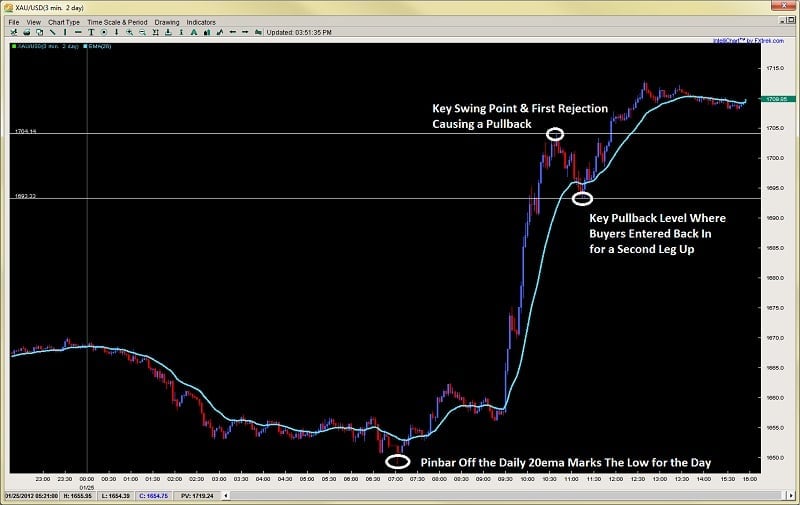Click the 'L: 1654.39' status field
Screen dimensions: 800x505
point(115,495)
